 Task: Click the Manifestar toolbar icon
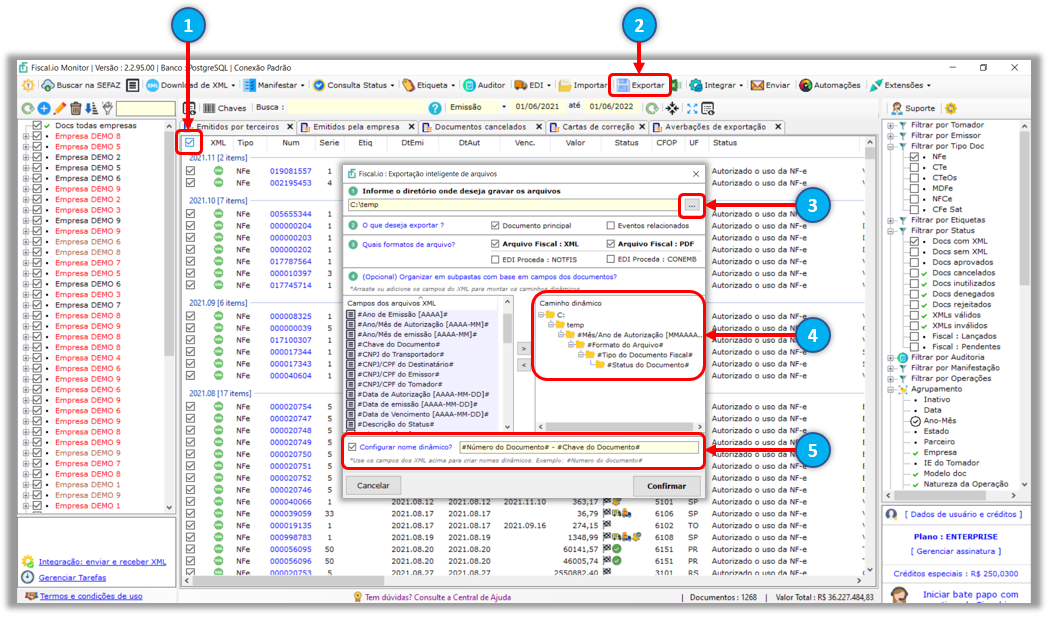coord(249,86)
